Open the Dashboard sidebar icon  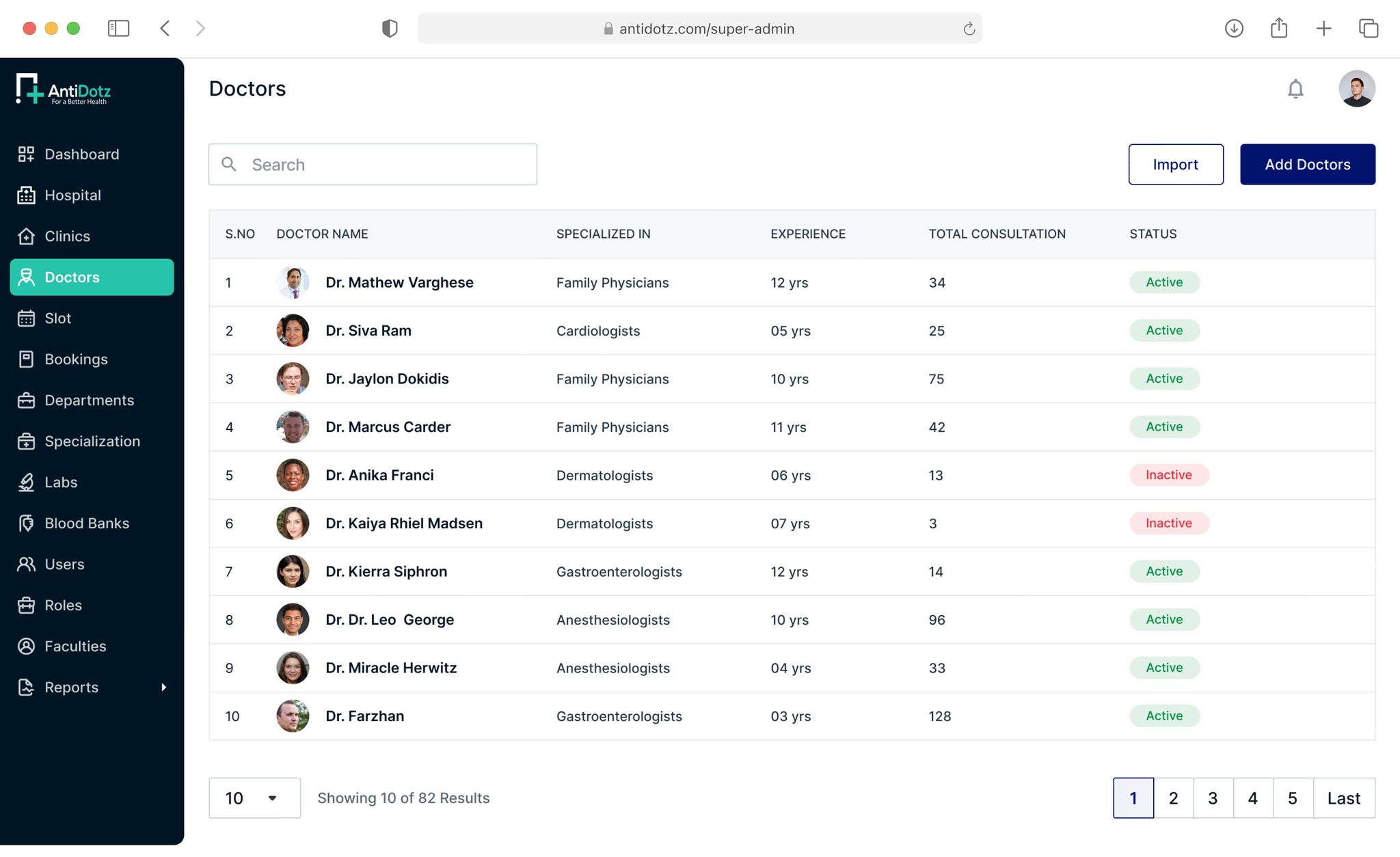tap(26, 154)
